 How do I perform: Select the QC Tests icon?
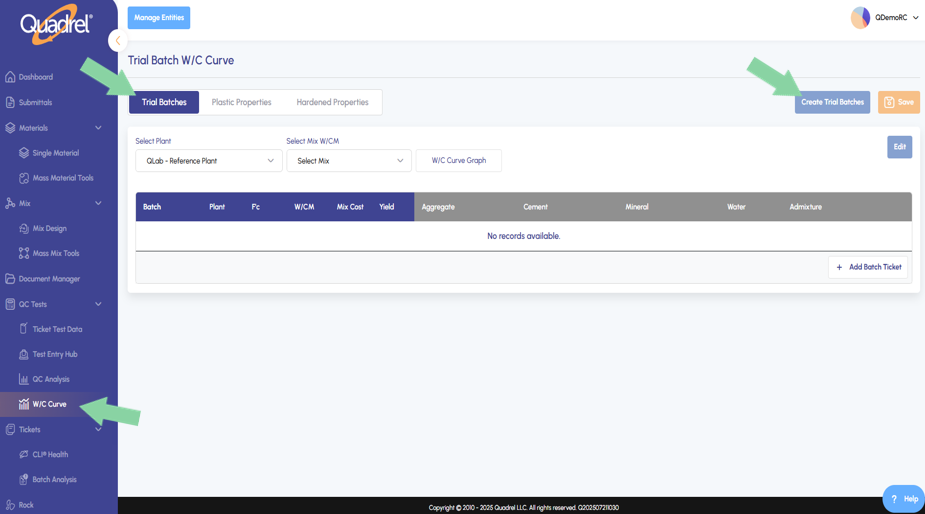[10, 304]
